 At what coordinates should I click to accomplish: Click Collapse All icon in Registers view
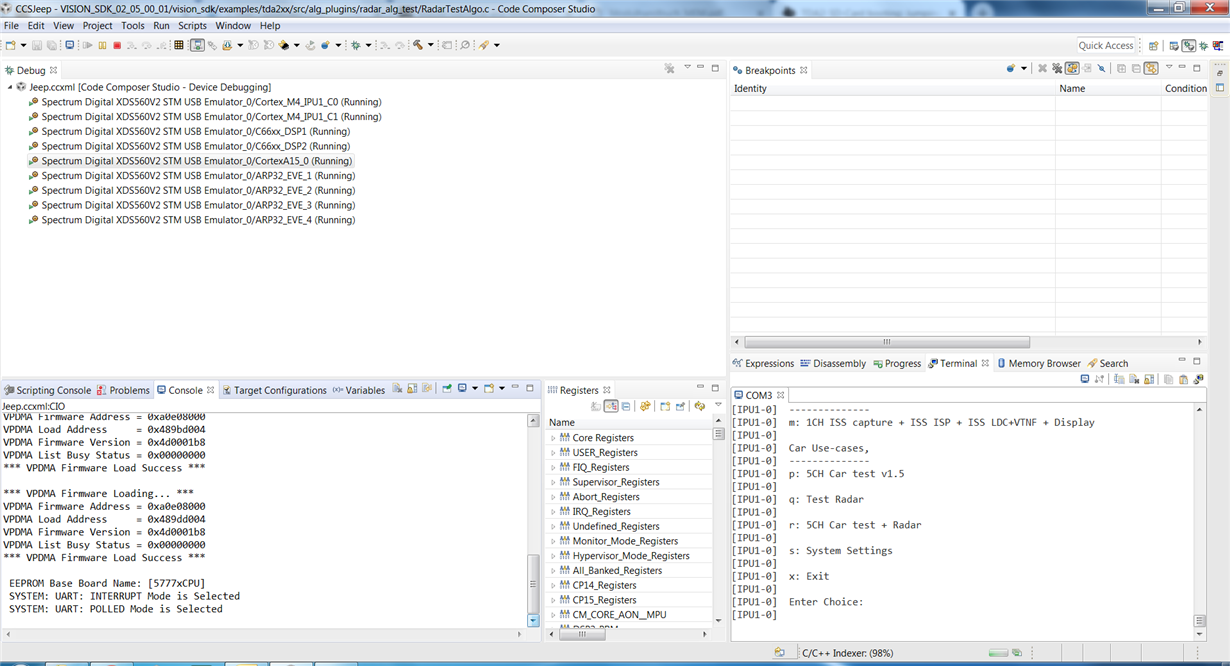[x=625, y=406]
